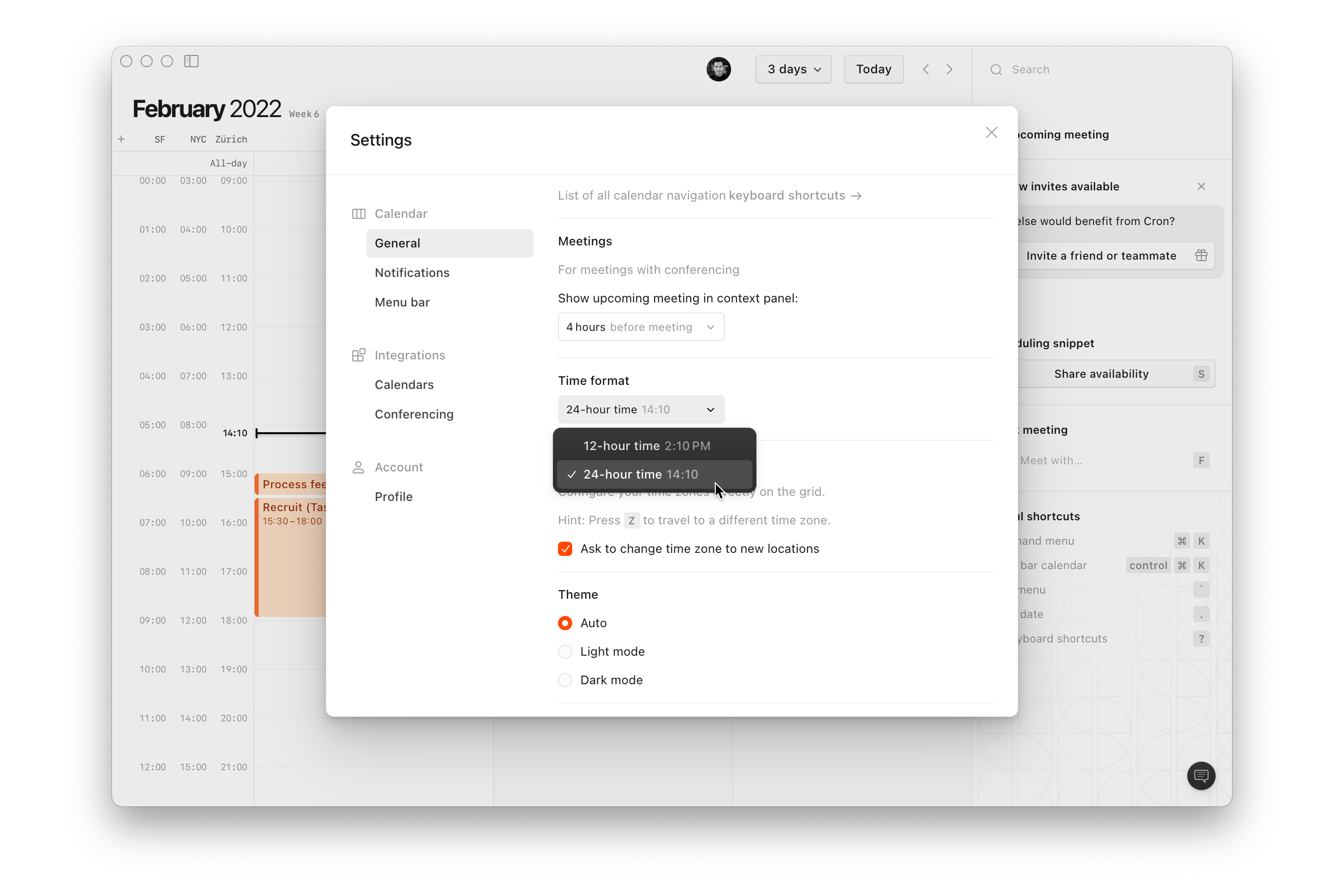1344x896 pixels.
Task: Click the question mark shortcut key
Action: pos(1201,638)
